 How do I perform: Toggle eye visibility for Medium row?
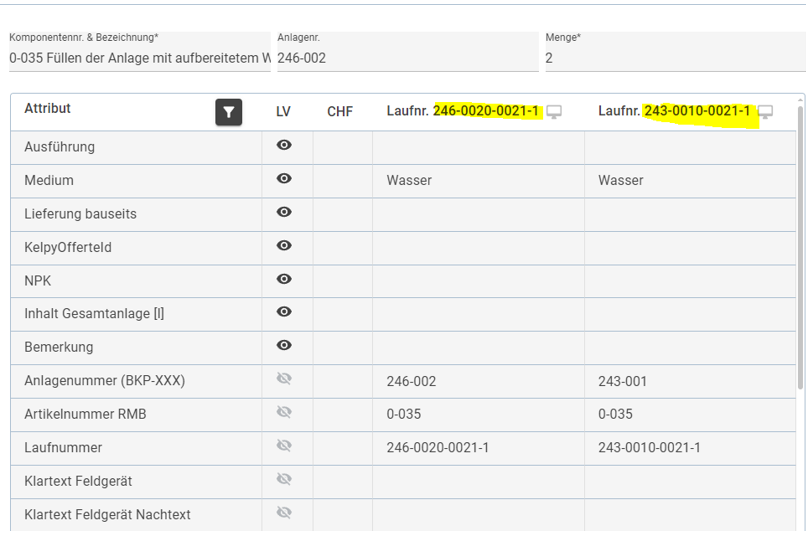284,179
